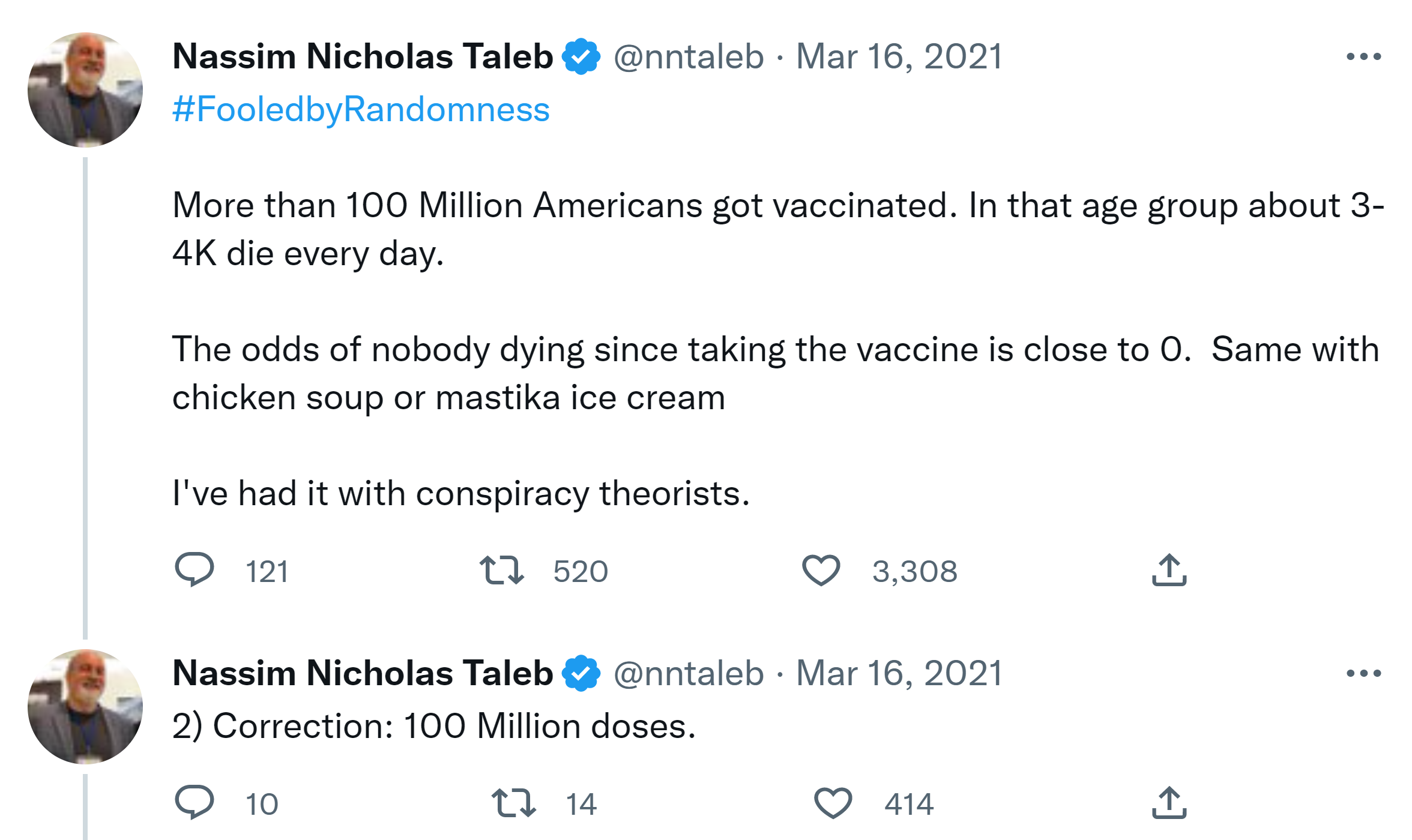This screenshot has height=840, width=1412.
Task: Click verified badge on first tweet
Action: click(581, 57)
